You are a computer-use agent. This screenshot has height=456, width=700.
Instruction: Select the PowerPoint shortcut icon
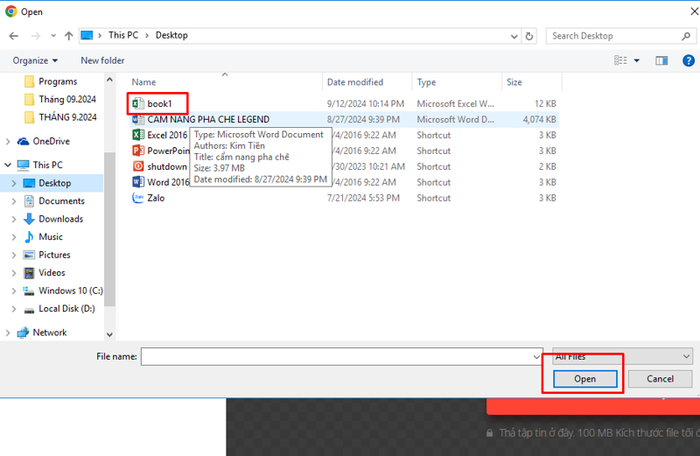138,151
